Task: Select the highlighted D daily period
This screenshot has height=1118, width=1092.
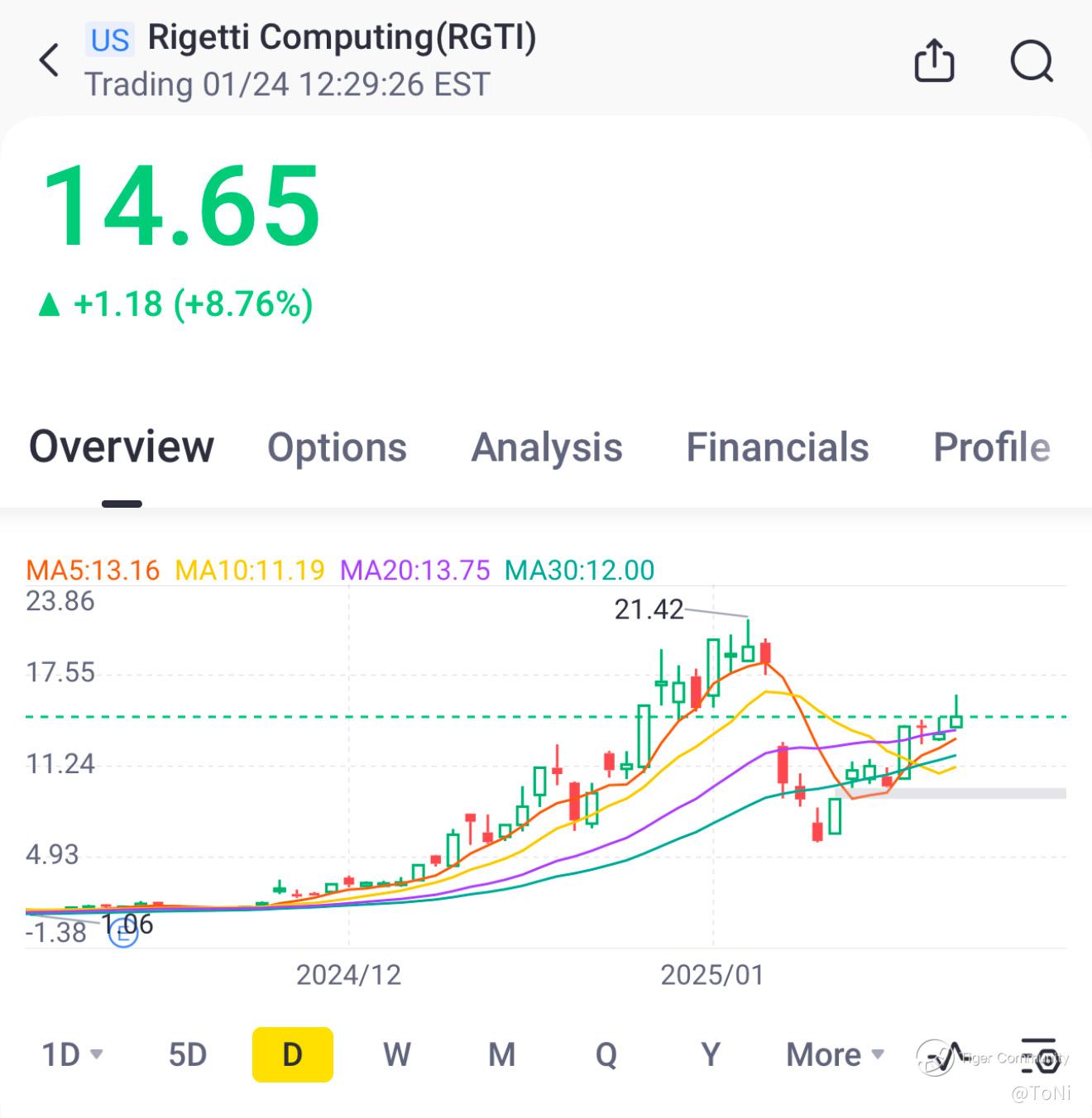Action: click(293, 1054)
